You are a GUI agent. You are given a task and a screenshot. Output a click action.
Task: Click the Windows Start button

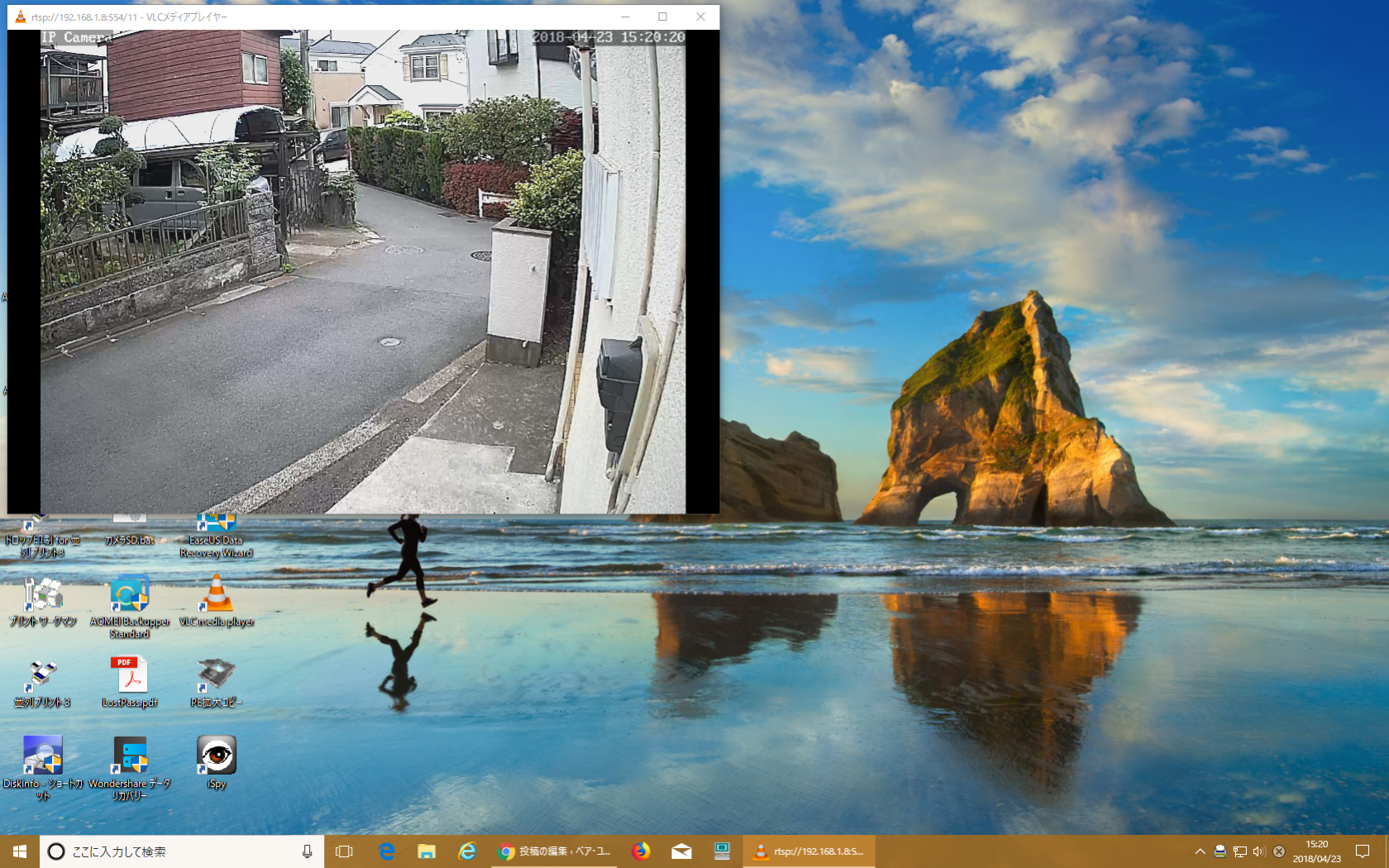(x=20, y=851)
